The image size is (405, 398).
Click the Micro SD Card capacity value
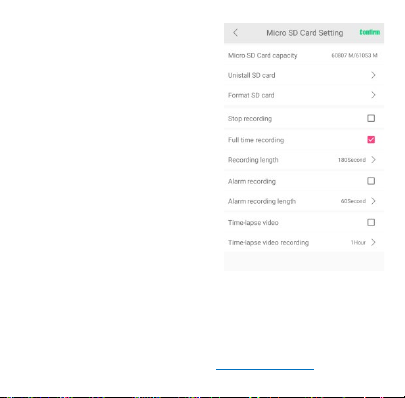click(354, 56)
